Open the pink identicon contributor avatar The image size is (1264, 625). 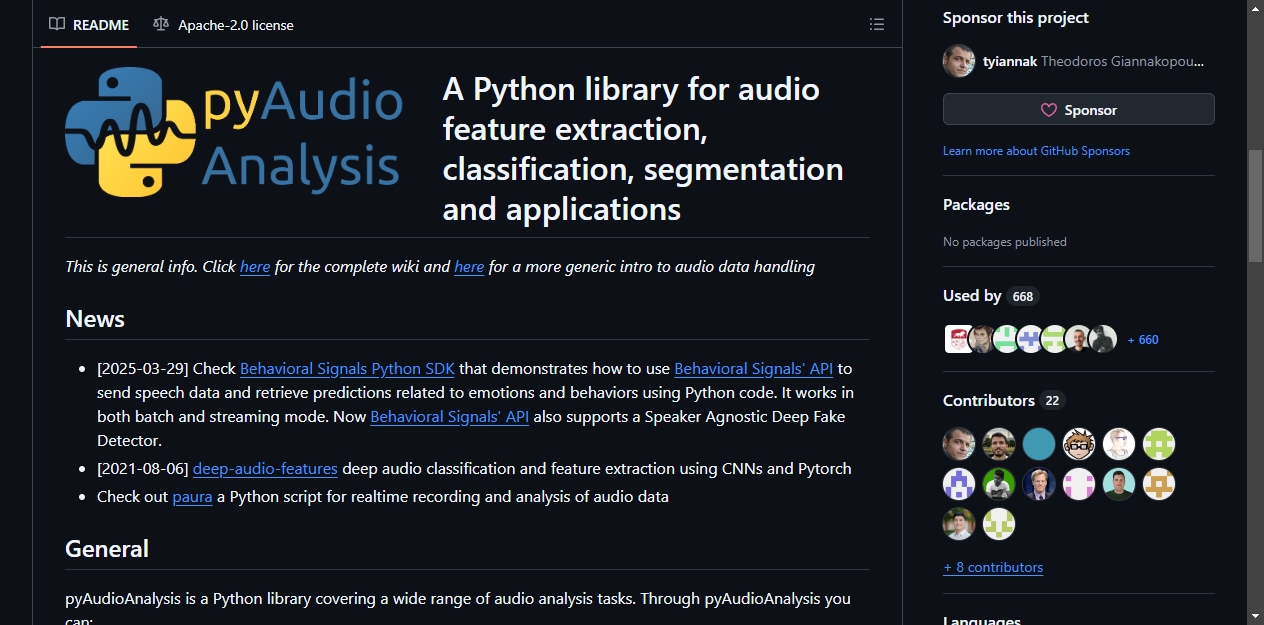1079,484
